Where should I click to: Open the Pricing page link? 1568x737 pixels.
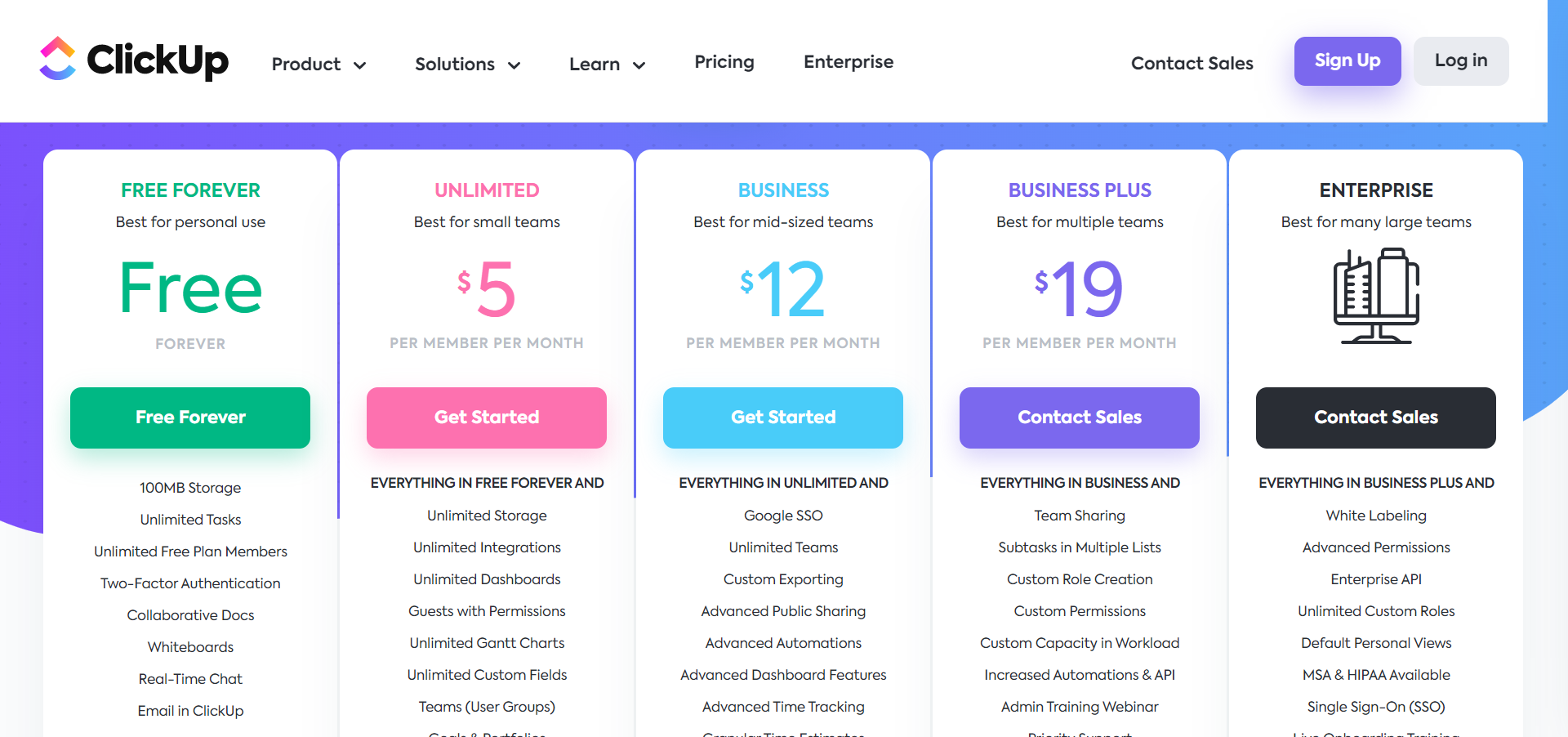pos(724,62)
